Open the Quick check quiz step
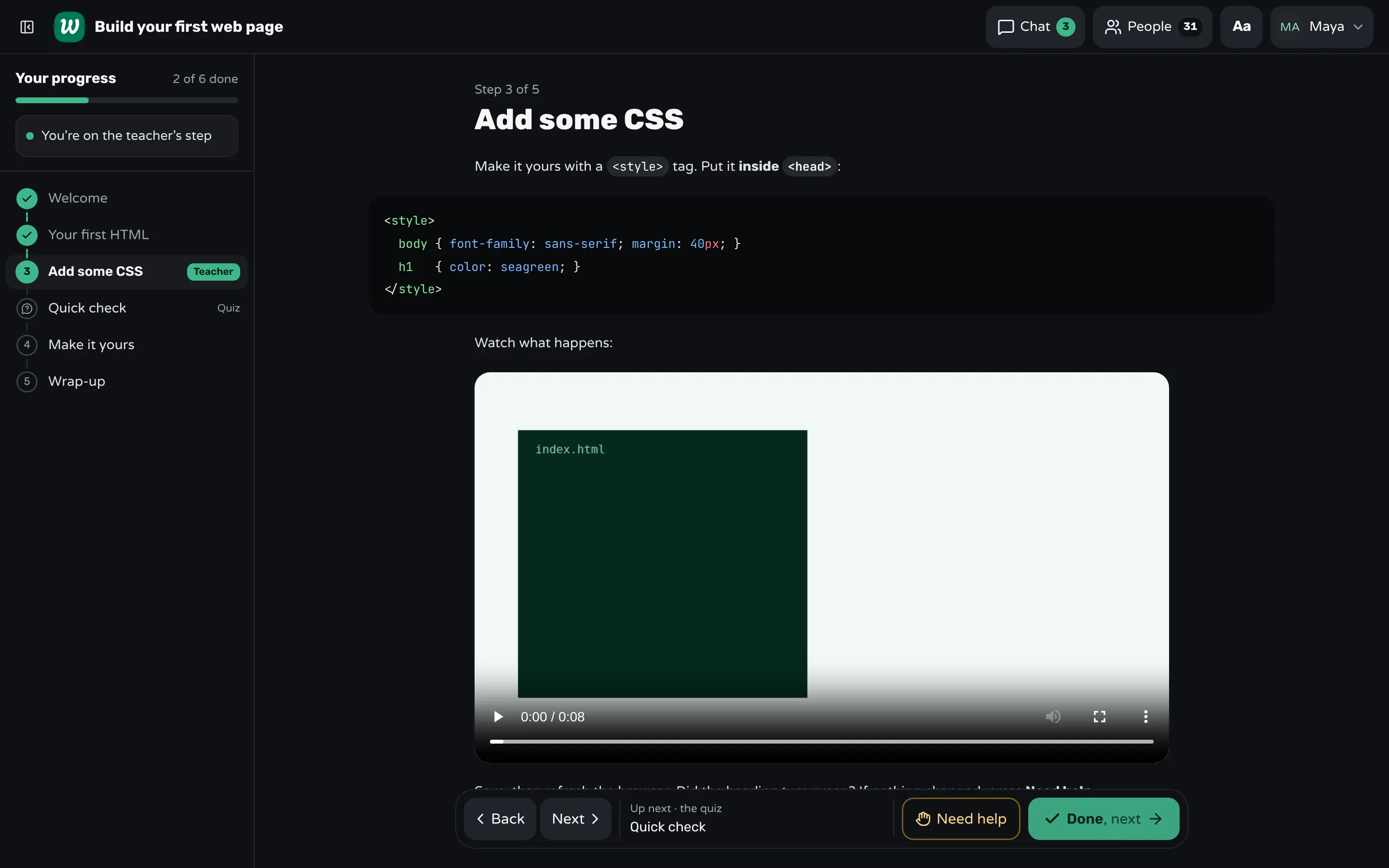The width and height of the screenshot is (1389, 868). tap(126, 308)
